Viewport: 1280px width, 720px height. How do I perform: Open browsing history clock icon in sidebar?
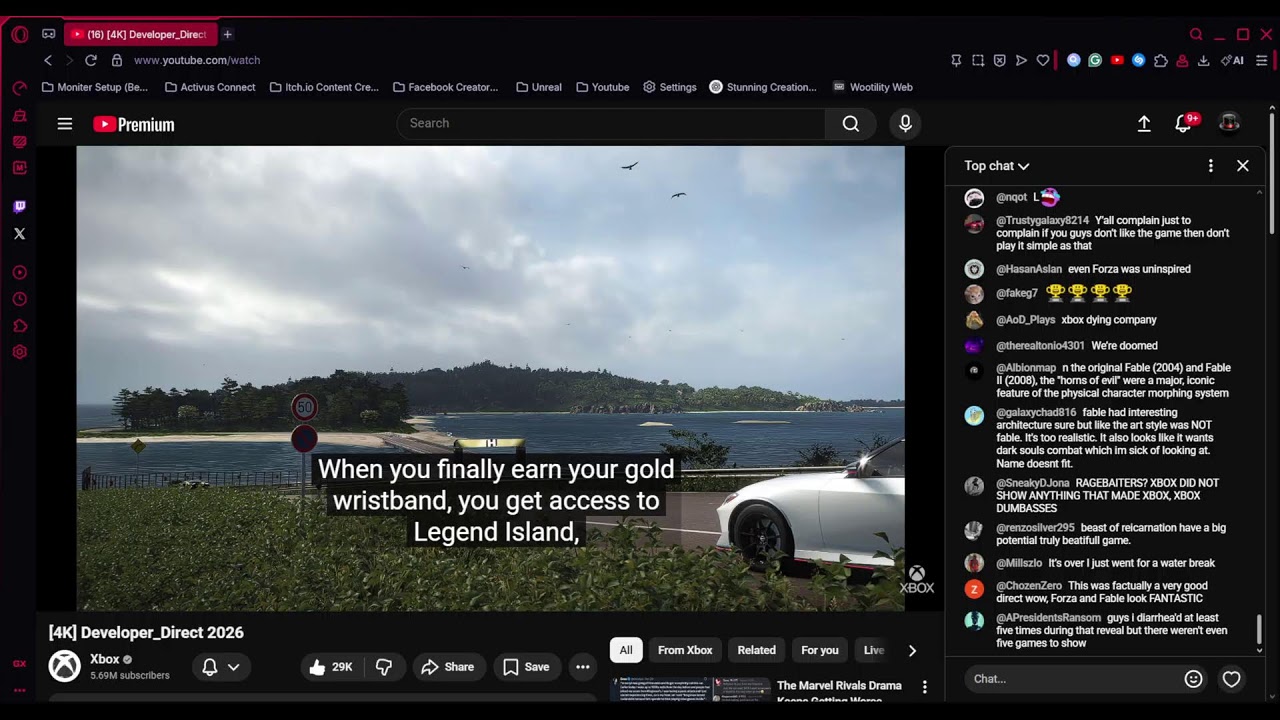click(19, 299)
